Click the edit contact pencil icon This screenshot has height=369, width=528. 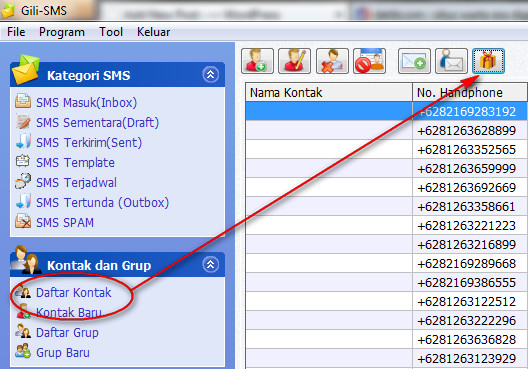click(295, 61)
